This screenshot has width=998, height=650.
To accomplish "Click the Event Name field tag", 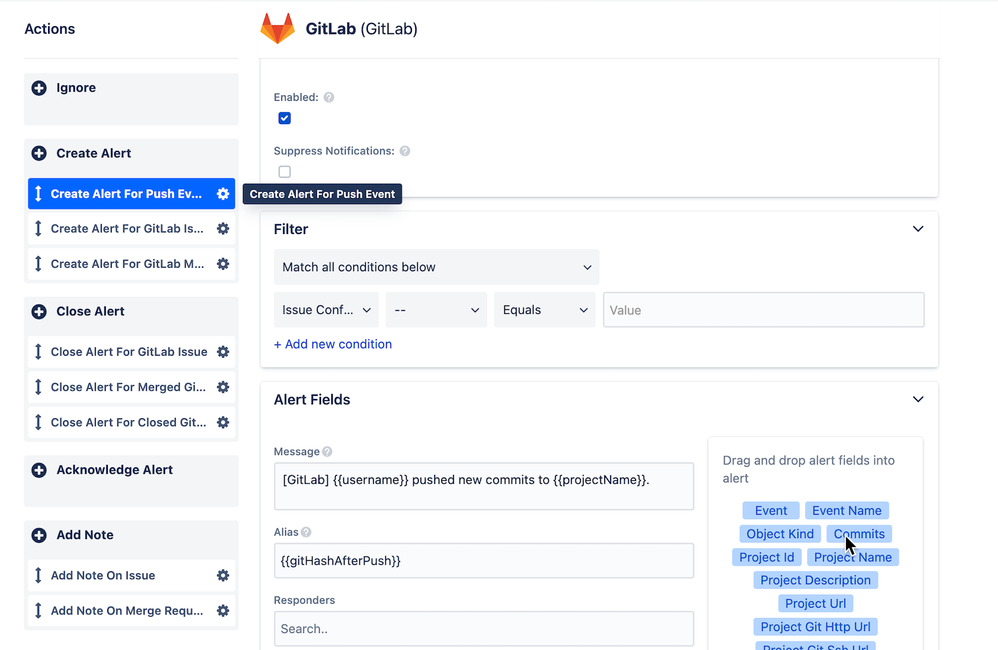I will click(847, 511).
